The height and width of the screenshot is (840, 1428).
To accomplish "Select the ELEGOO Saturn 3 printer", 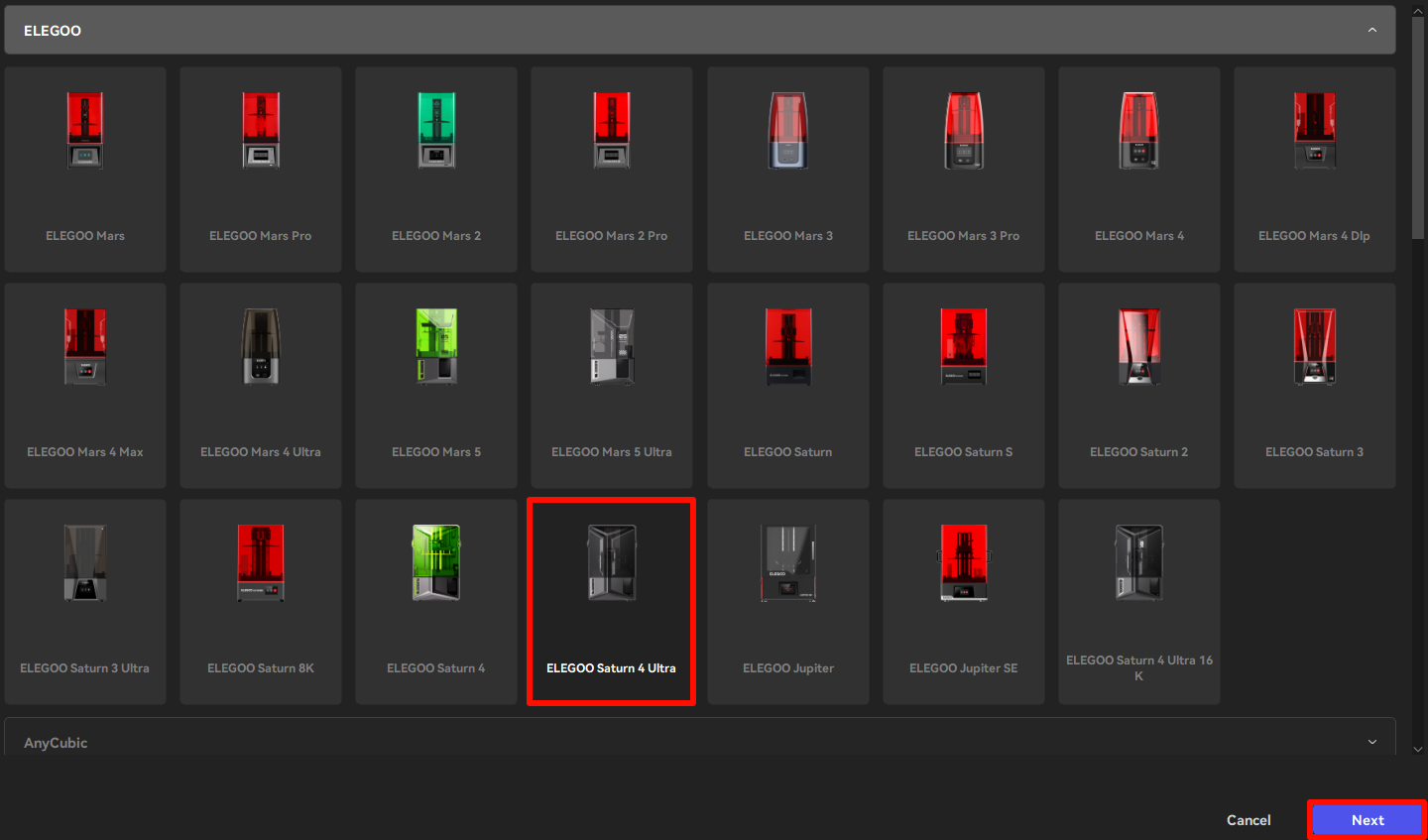I will tap(1315, 386).
